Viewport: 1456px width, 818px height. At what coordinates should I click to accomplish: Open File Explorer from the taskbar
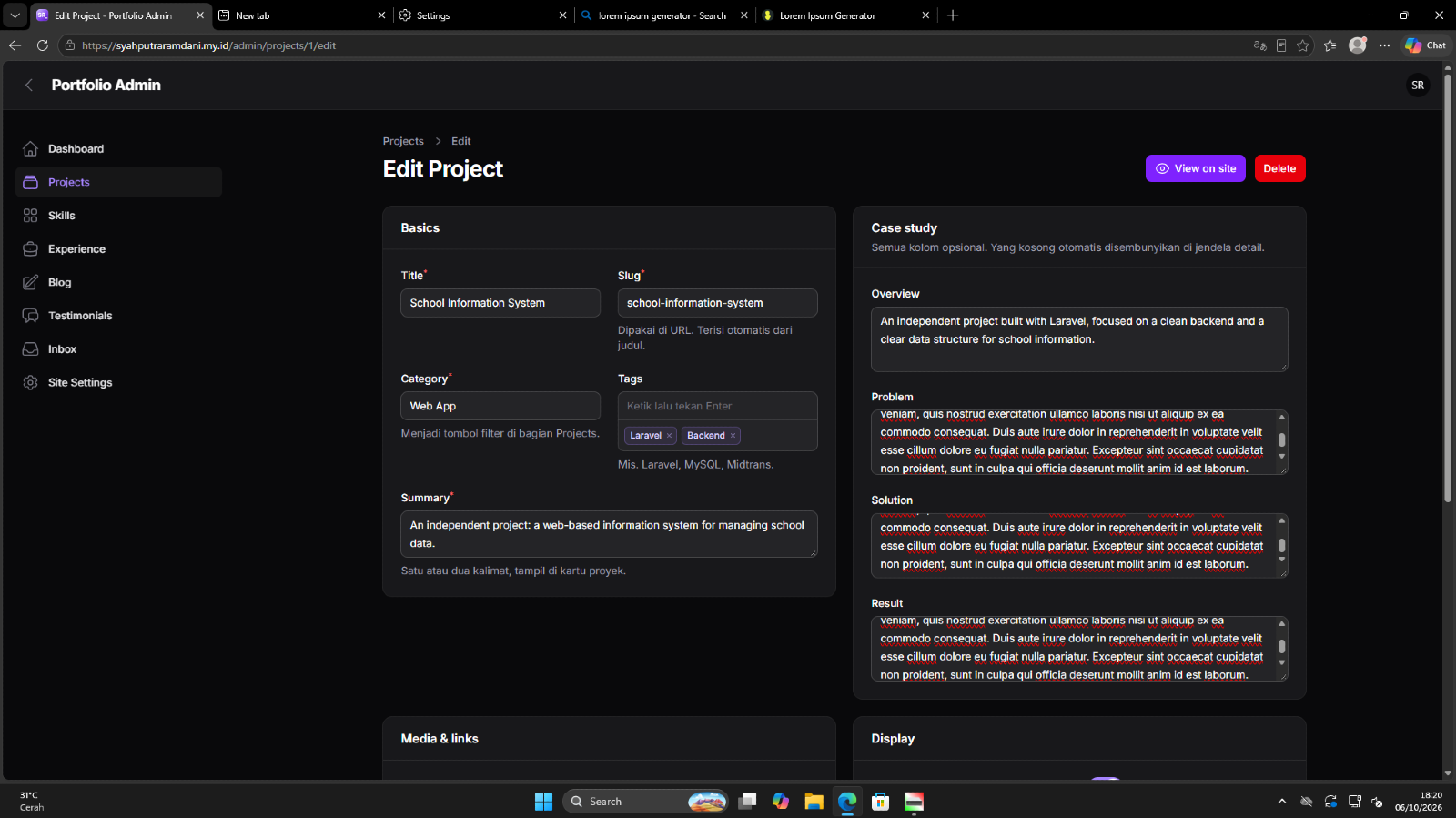click(x=814, y=802)
